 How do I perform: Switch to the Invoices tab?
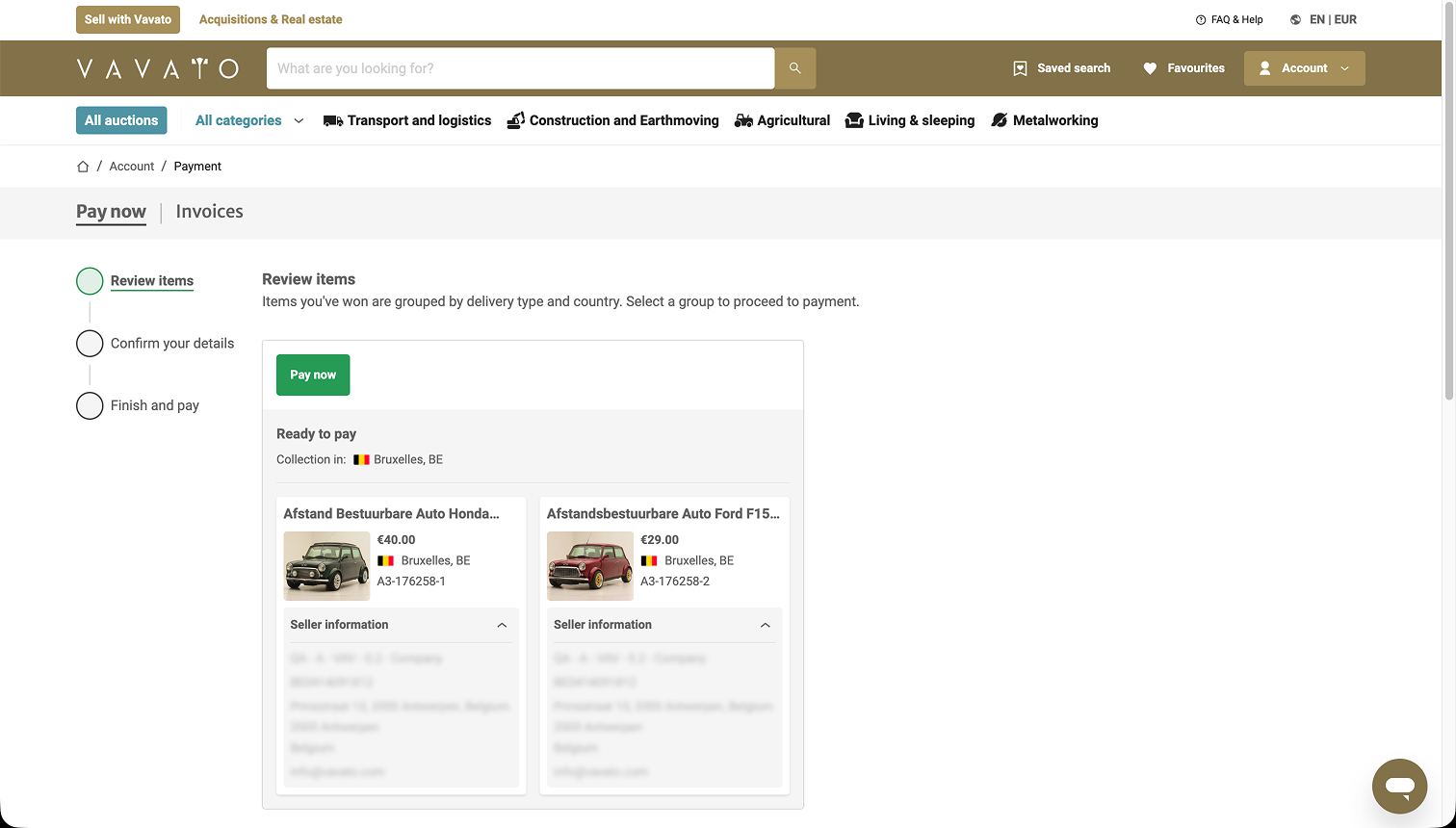click(x=209, y=212)
